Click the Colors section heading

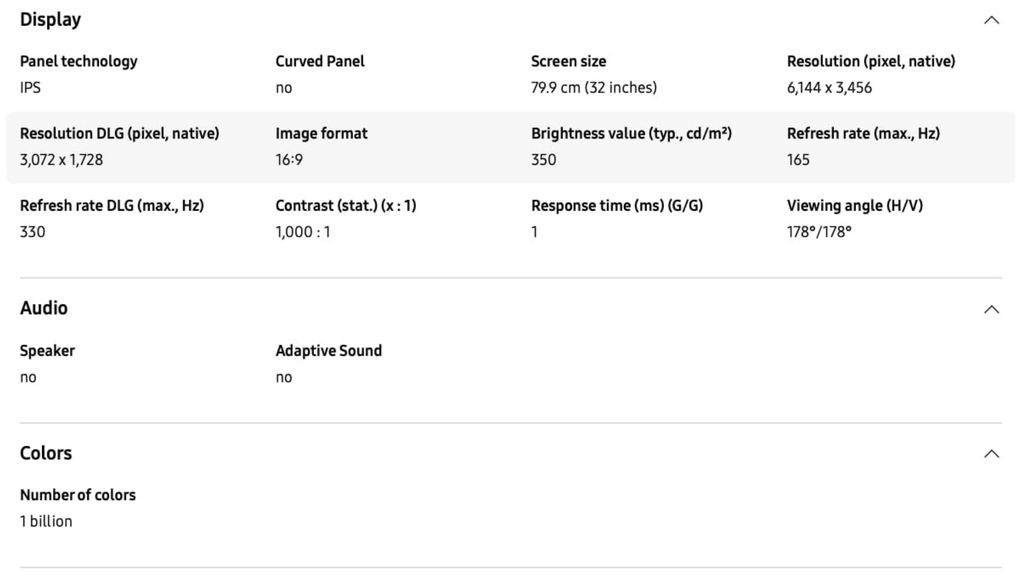[x=46, y=453]
